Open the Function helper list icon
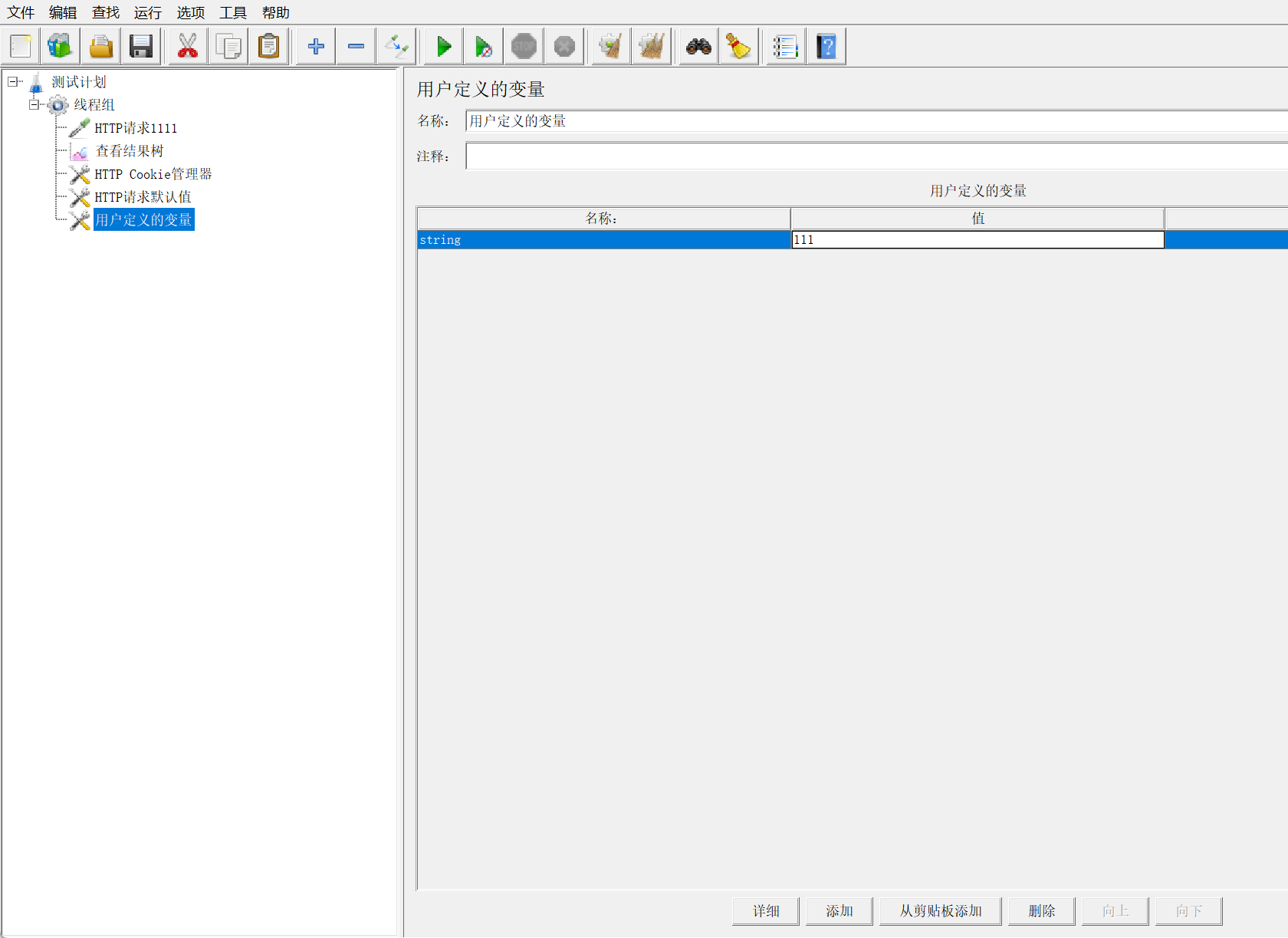 pos(786,46)
